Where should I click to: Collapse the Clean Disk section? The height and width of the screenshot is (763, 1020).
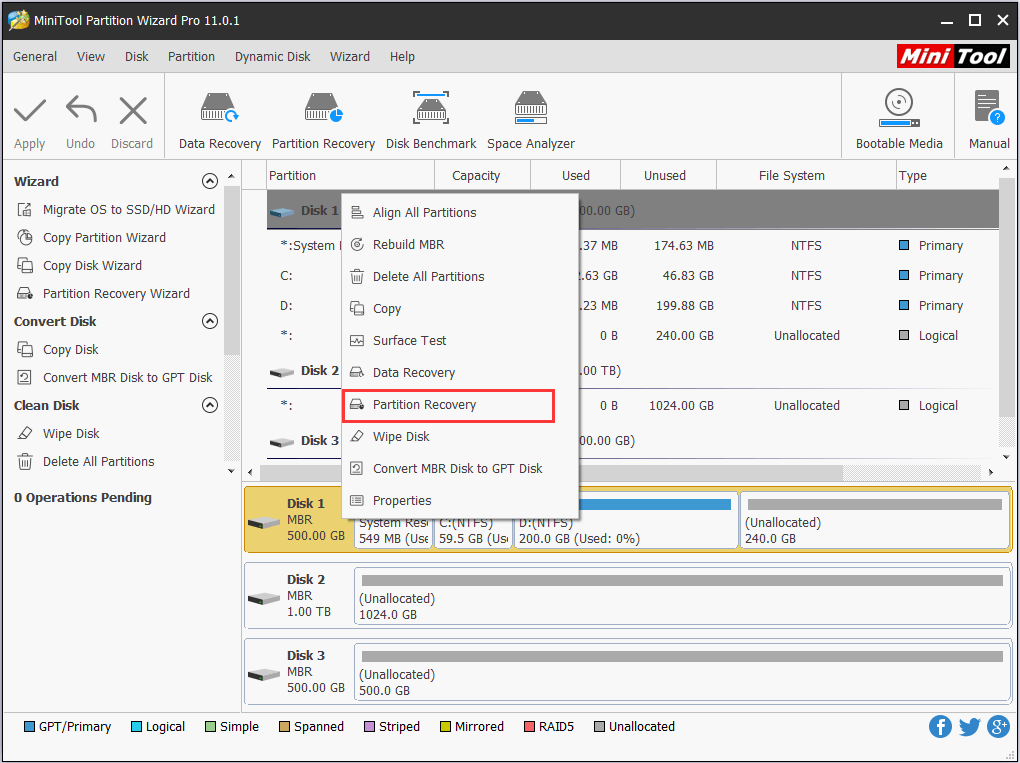coord(209,405)
